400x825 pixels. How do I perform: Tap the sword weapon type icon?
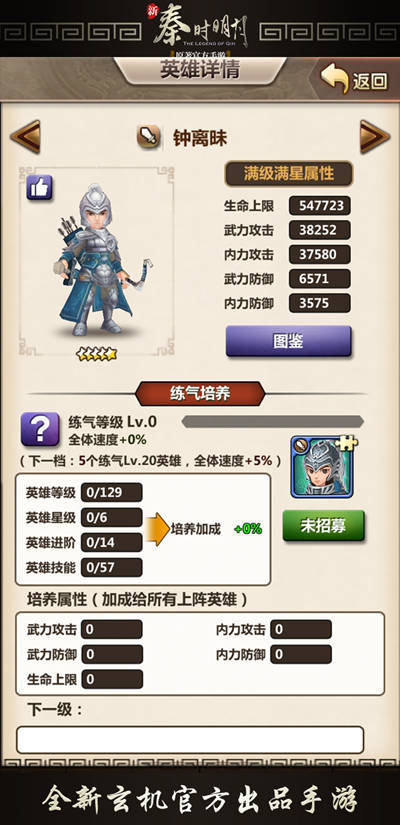pyautogui.click(x=149, y=138)
